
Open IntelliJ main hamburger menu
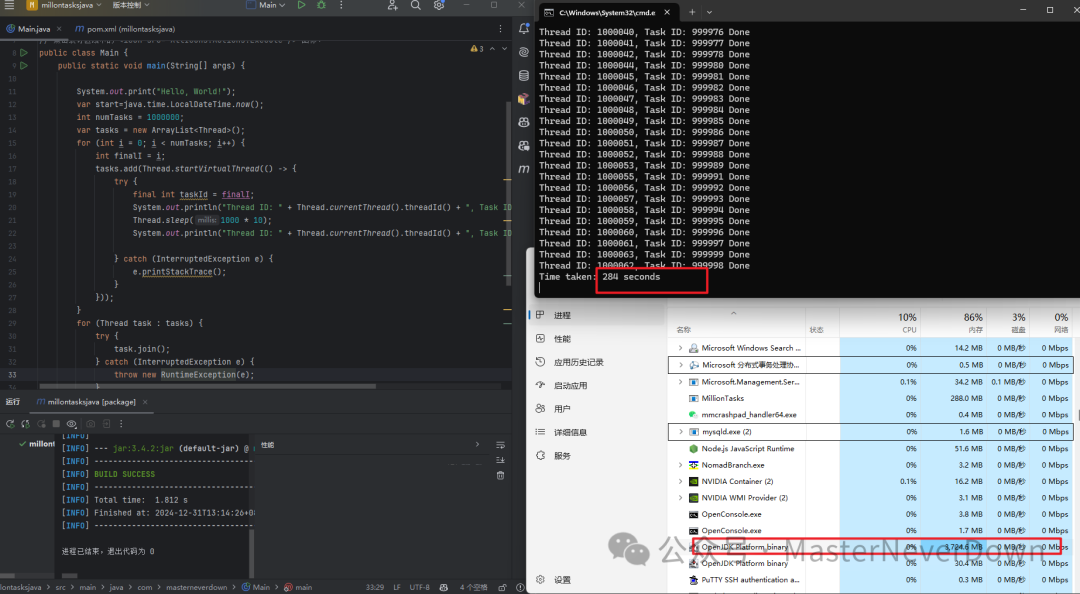[x=10, y=5]
